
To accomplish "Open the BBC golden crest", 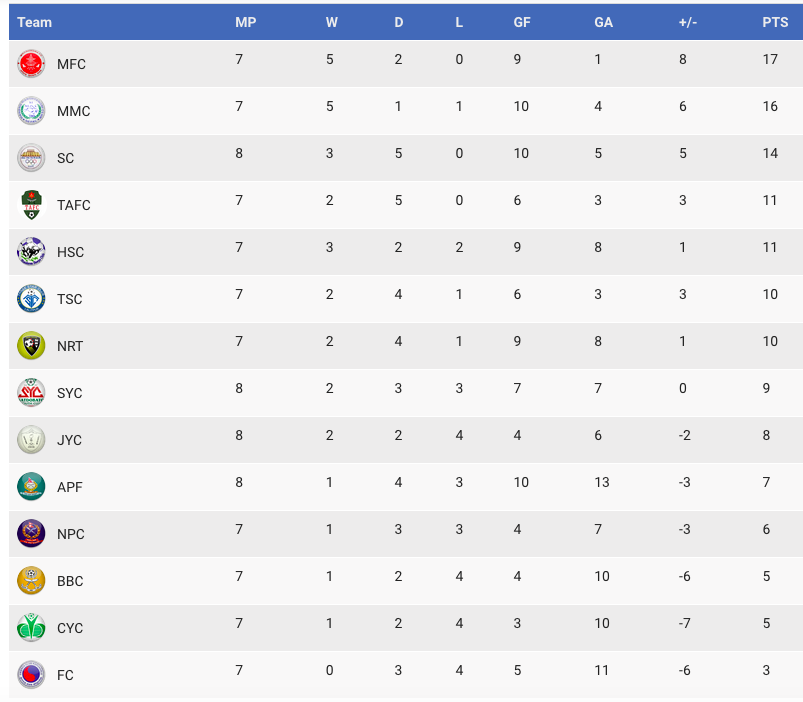I will [x=31, y=581].
